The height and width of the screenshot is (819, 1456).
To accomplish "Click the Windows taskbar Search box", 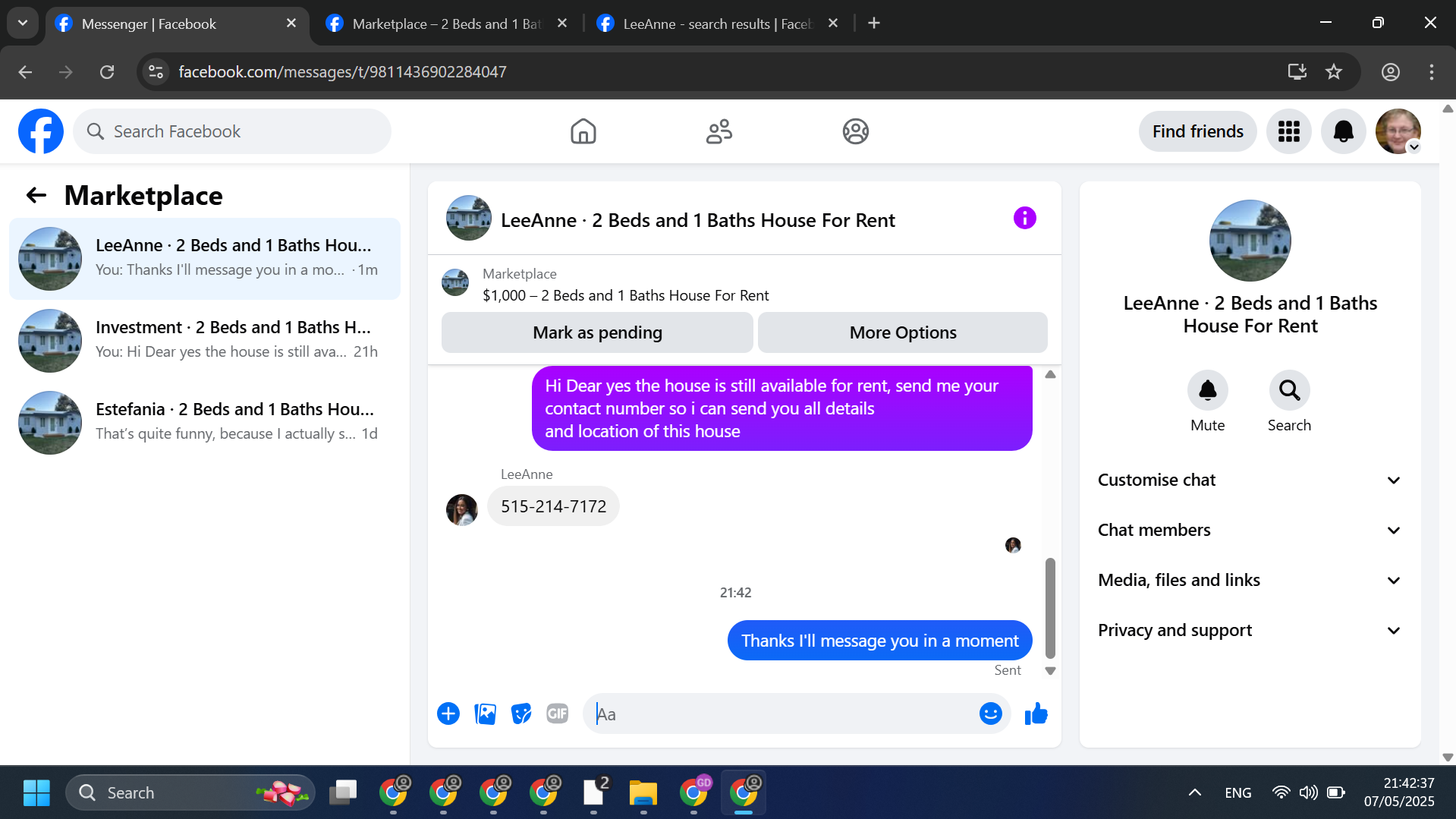I will point(190,792).
